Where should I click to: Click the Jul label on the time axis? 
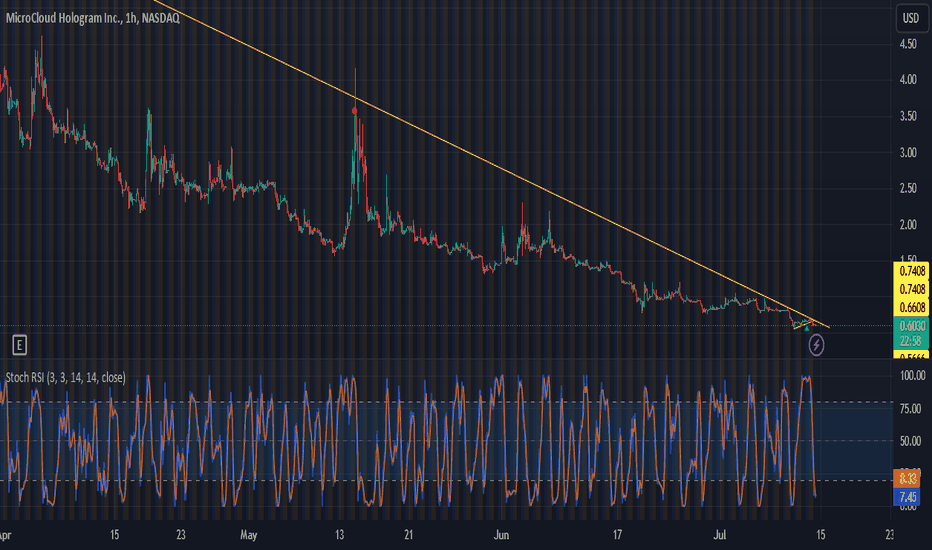[720, 535]
